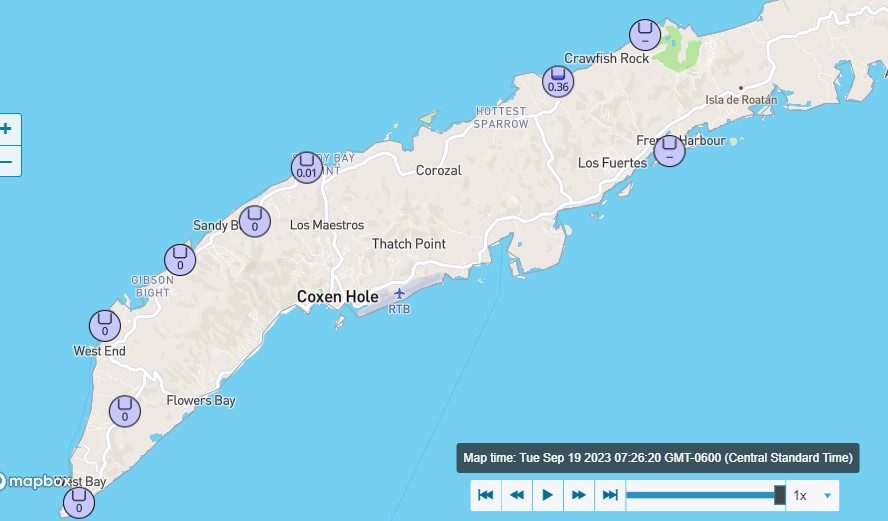The image size is (888, 521).
Task: Click the rain gauge marker at Sandy Bay
Action: pos(255,220)
